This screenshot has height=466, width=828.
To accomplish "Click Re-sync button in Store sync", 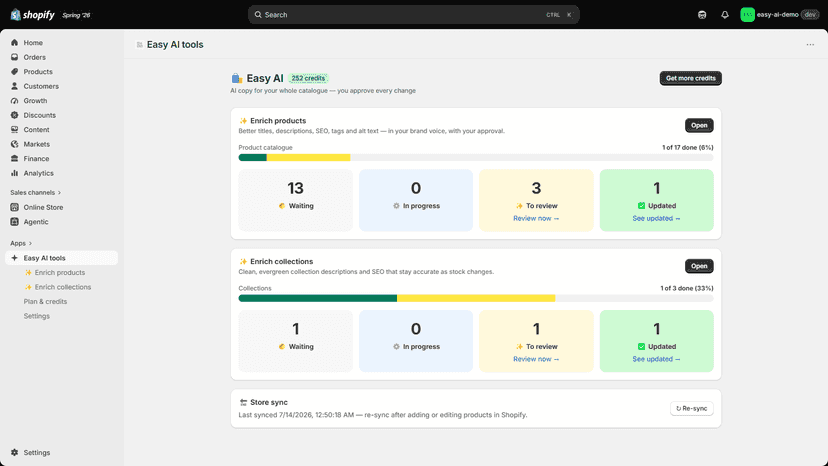I will [692, 408].
